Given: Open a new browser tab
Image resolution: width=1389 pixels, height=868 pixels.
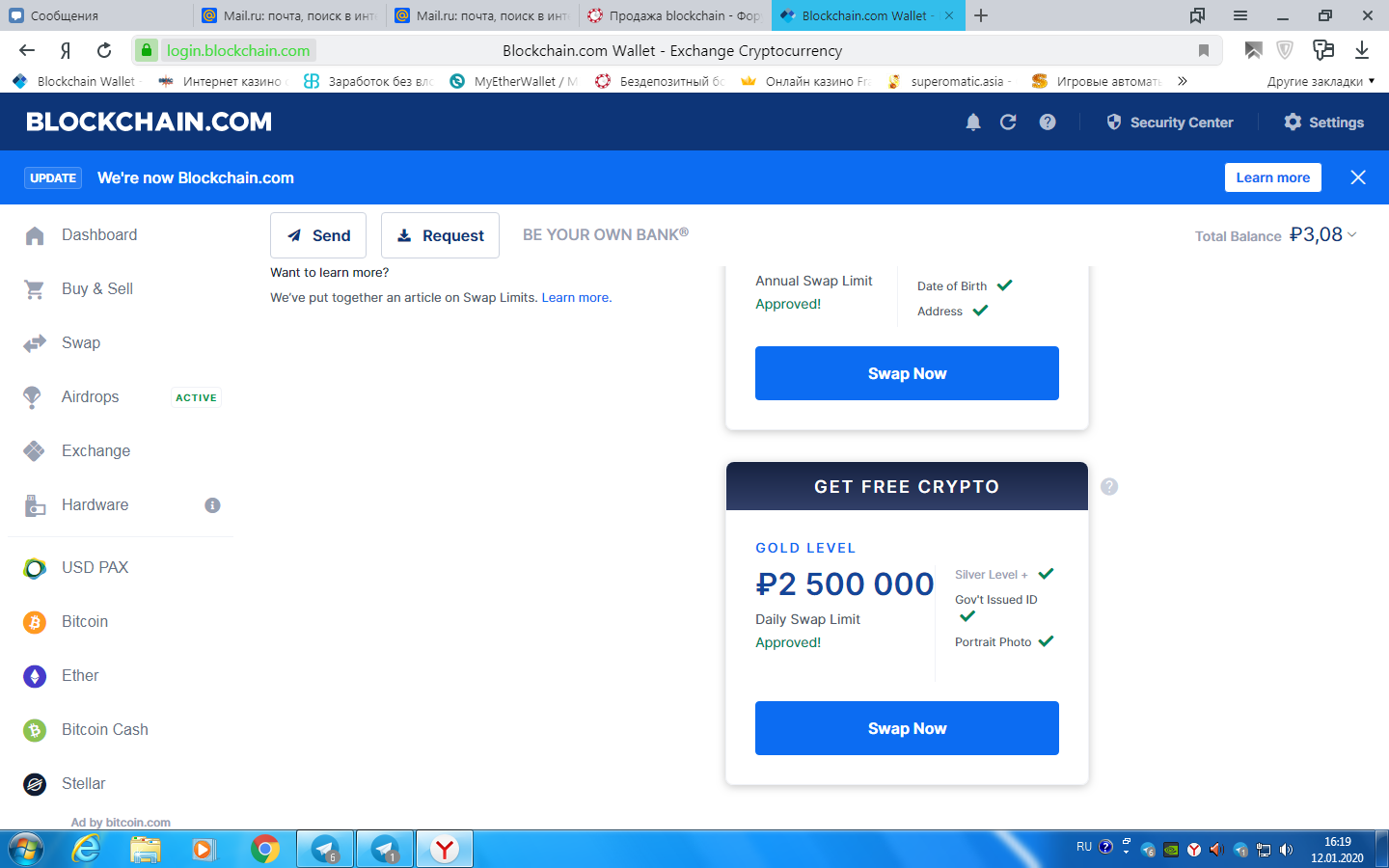Looking at the screenshot, I should (981, 15).
